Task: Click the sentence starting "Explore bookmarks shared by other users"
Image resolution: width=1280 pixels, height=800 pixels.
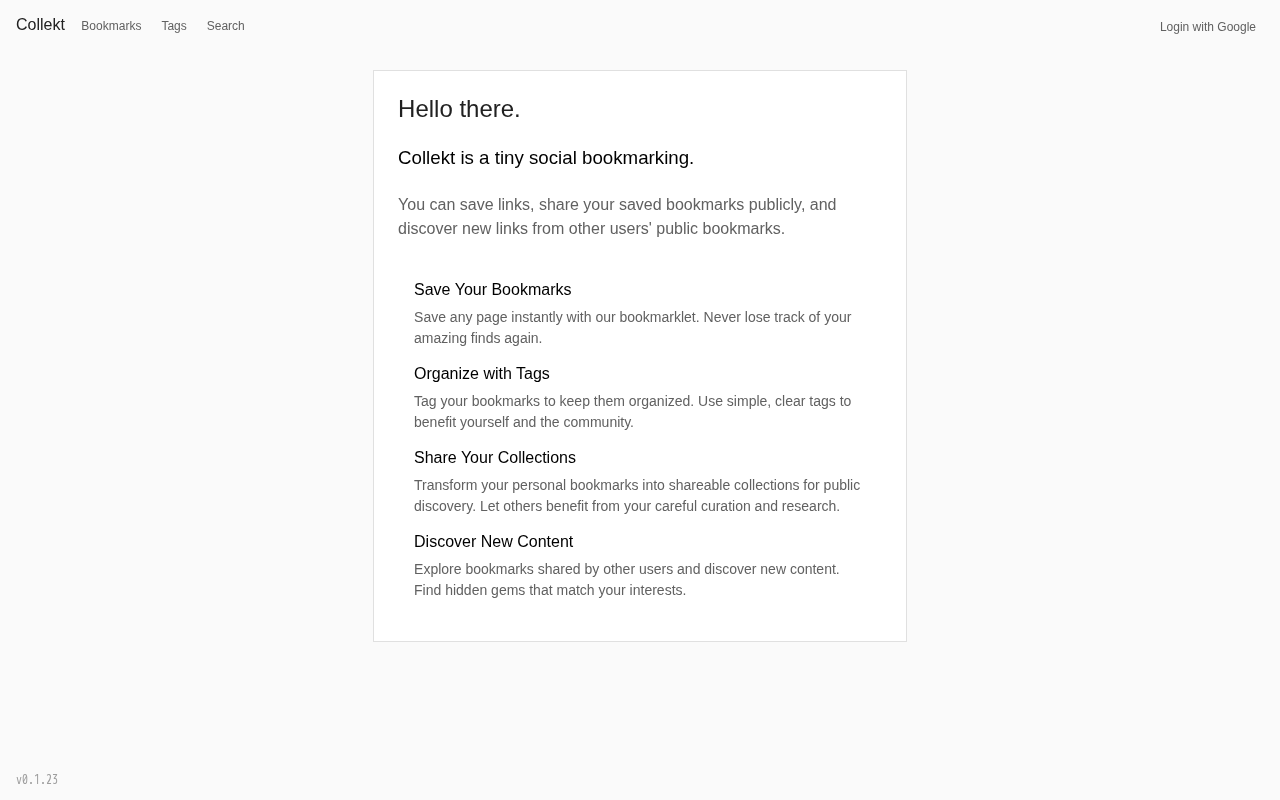Action: (x=626, y=569)
